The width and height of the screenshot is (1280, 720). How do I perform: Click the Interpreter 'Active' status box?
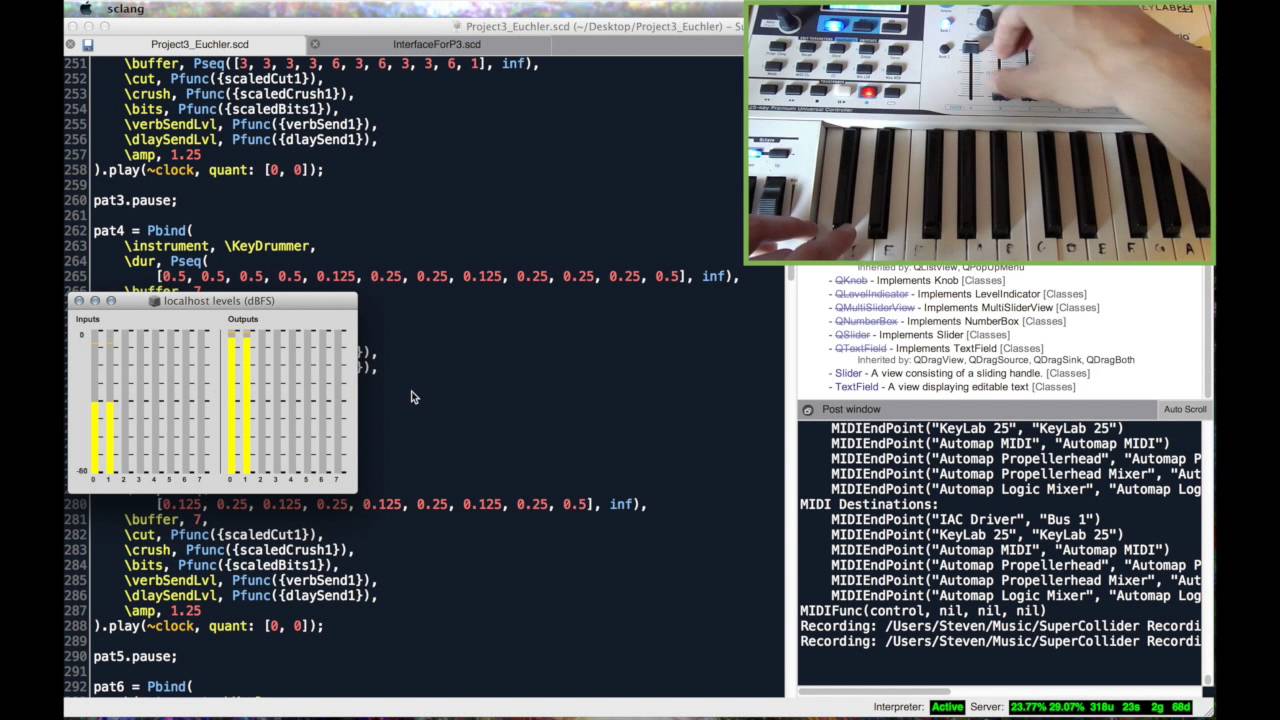947,707
